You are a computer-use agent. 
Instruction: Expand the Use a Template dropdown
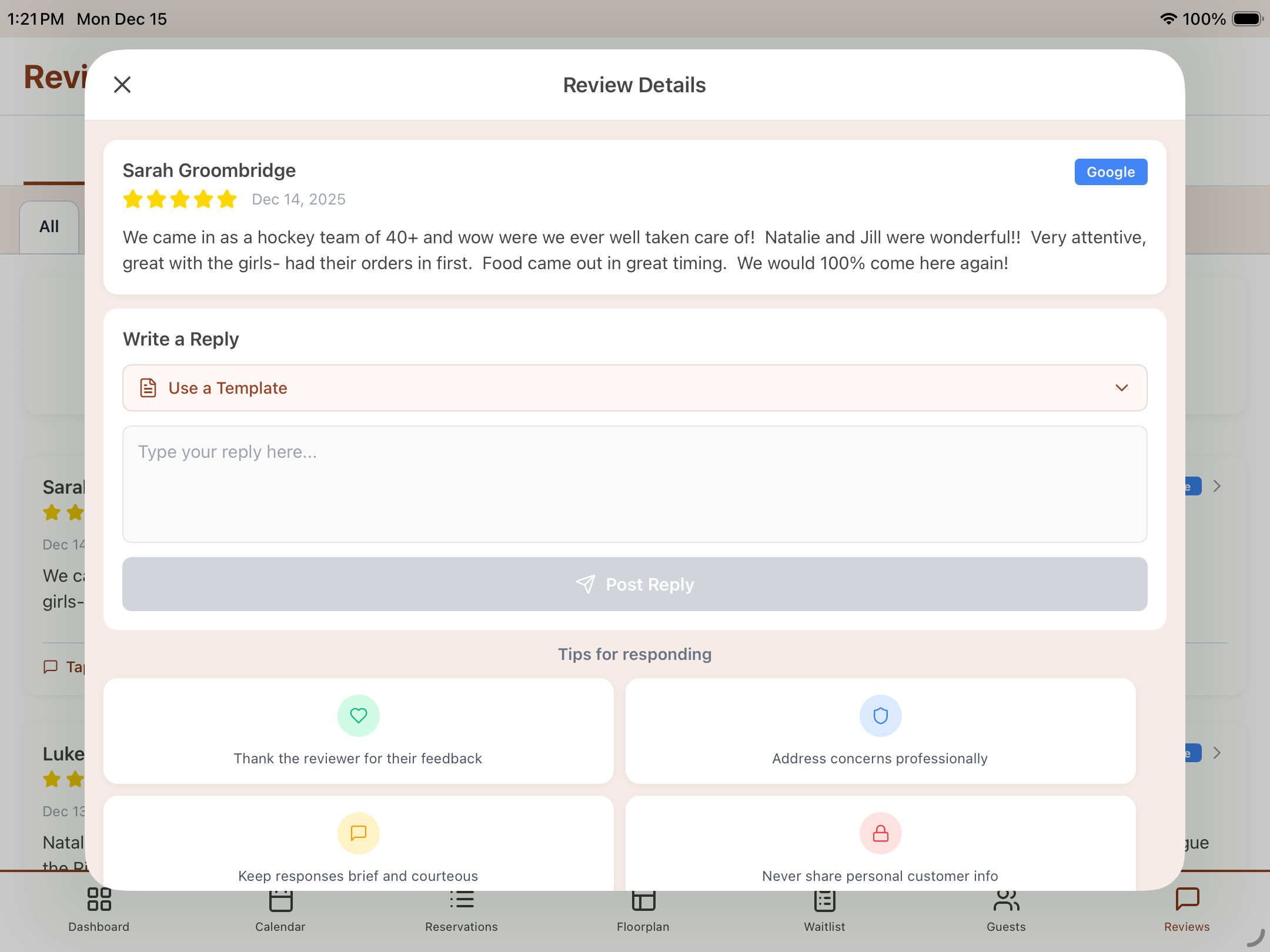click(634, 388)
